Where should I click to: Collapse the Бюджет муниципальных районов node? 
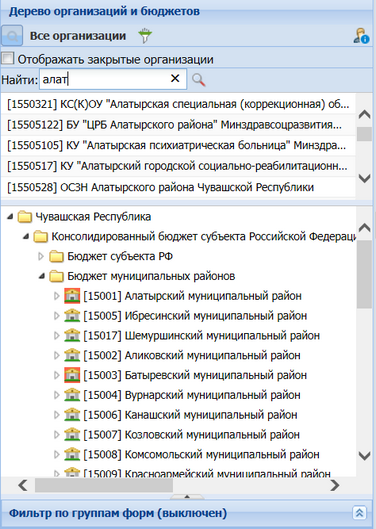42,276
